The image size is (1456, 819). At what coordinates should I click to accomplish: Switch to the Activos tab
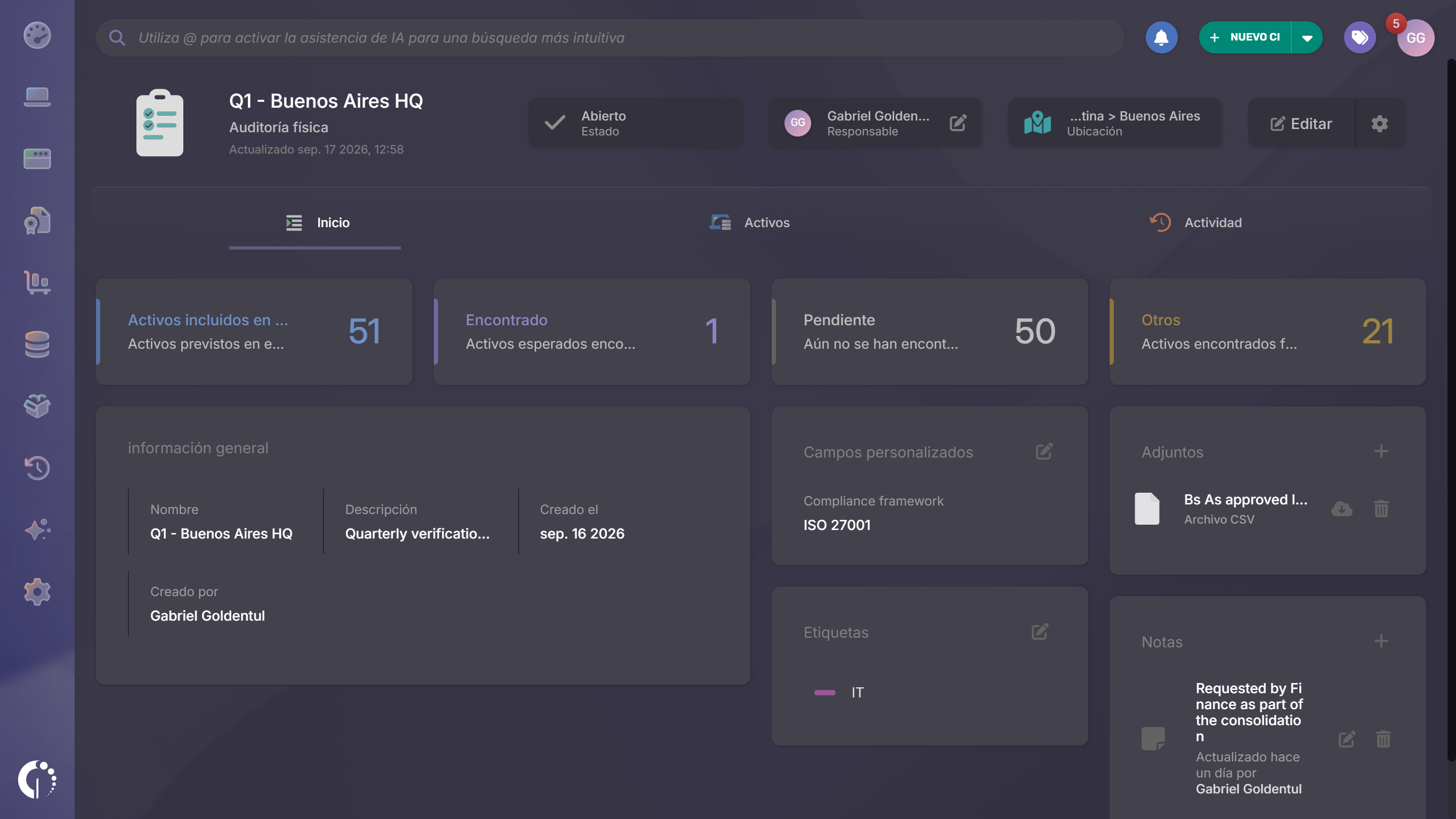click(749, 223)
